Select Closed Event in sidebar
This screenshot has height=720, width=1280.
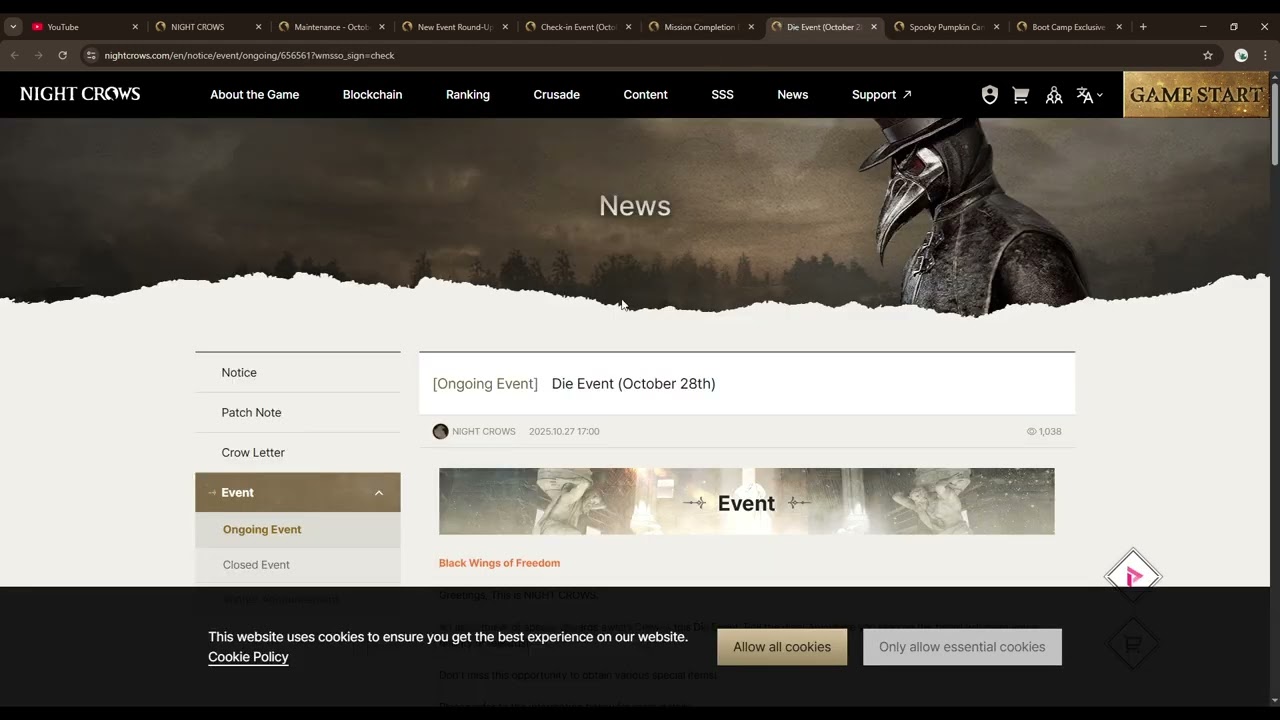pyautogui.click(x=298, y=564)
